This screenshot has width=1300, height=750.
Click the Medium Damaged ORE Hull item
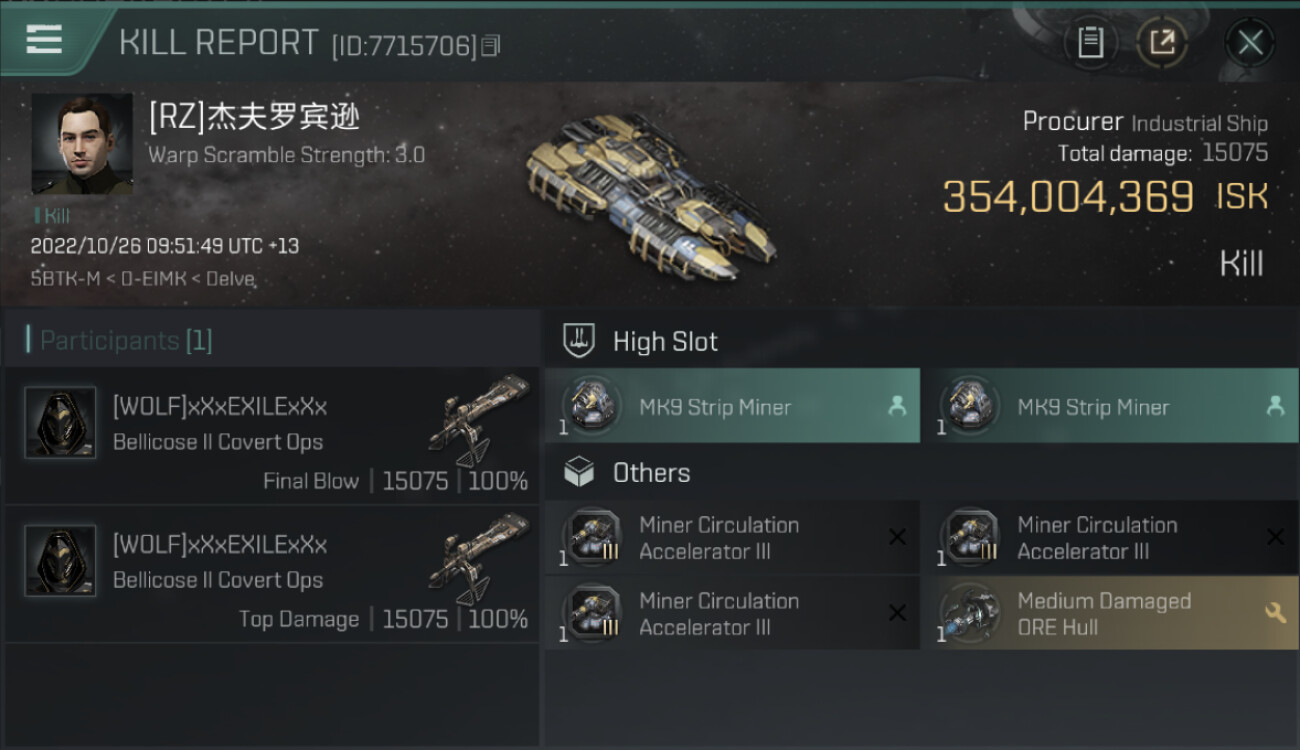pos(1110,613)
